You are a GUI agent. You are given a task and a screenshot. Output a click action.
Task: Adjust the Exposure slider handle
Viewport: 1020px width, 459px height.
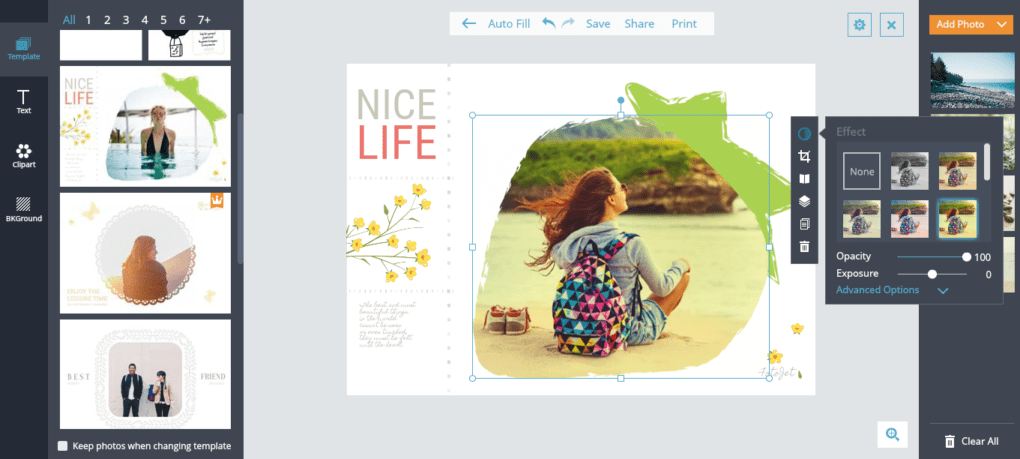click(932, 274)
